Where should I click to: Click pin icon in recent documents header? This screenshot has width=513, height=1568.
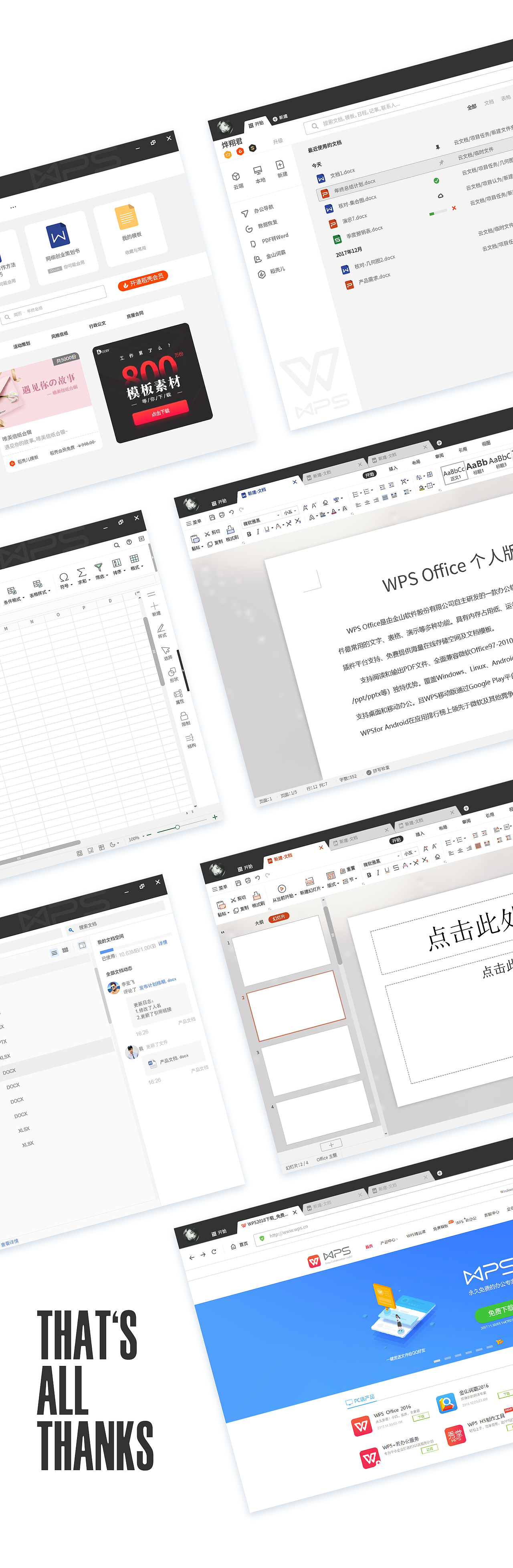point(438,147)
